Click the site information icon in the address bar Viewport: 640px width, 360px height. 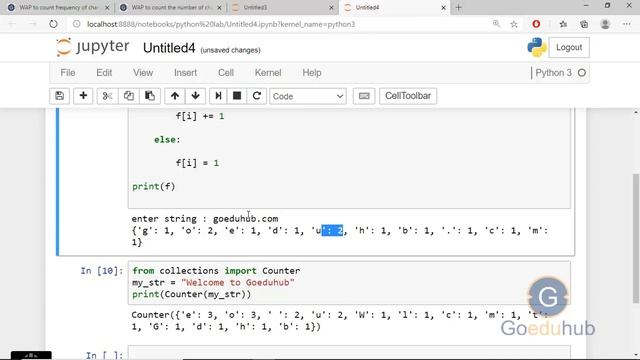click(76, 24)
